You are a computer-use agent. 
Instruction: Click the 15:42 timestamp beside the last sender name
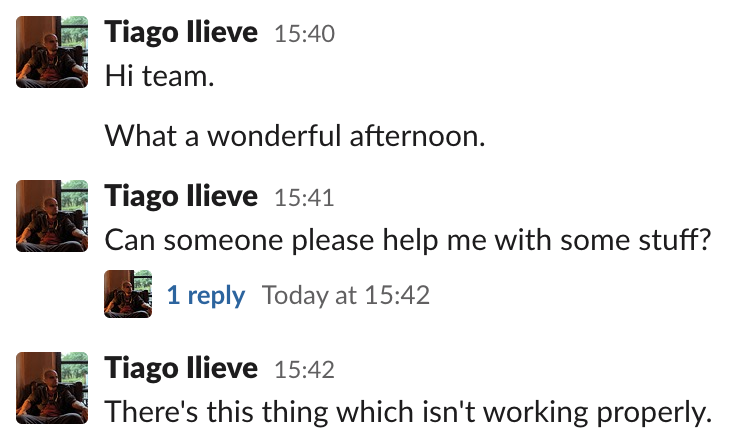(304, 370)
